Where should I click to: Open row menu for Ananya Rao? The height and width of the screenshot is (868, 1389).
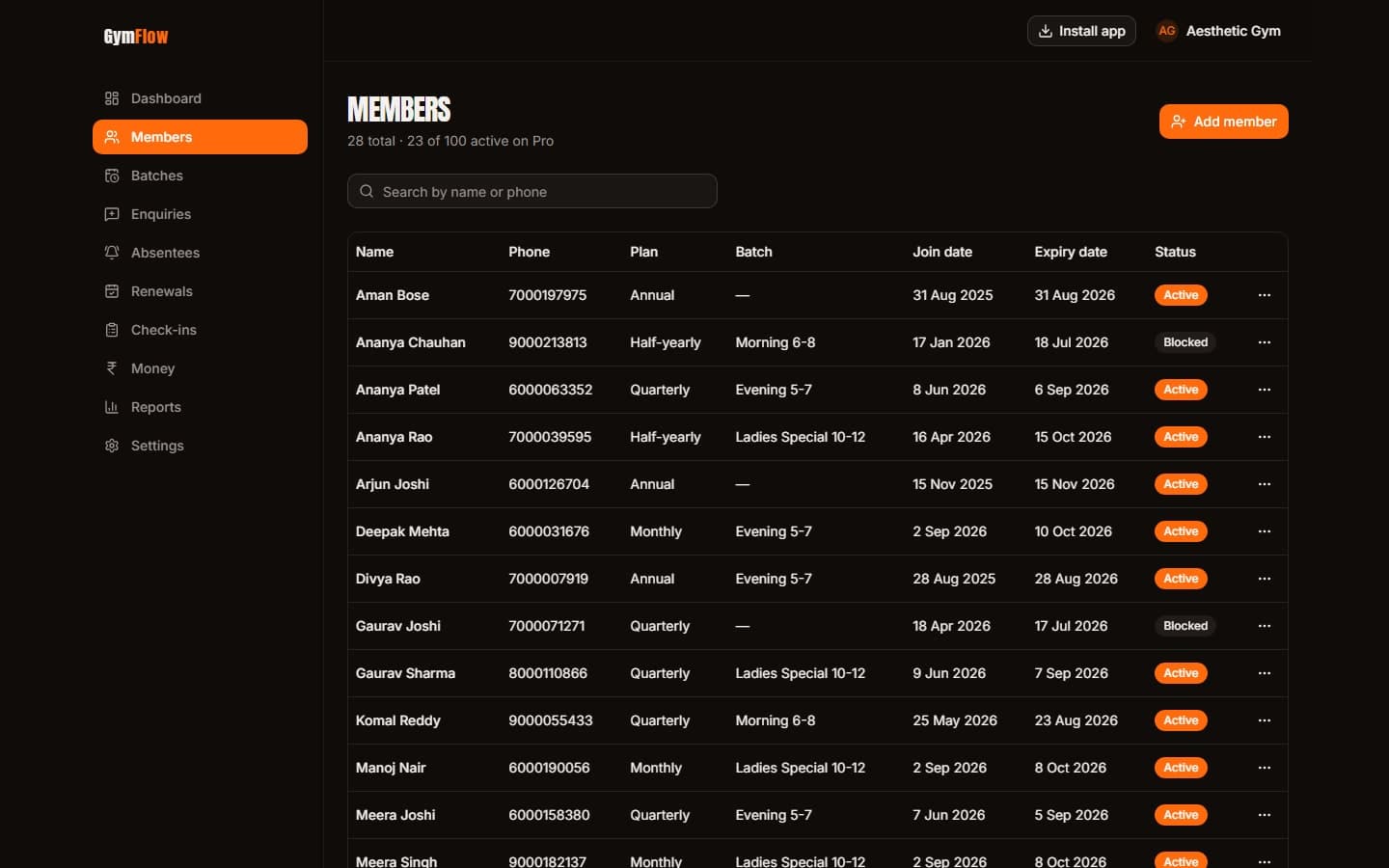point(1265,437)
